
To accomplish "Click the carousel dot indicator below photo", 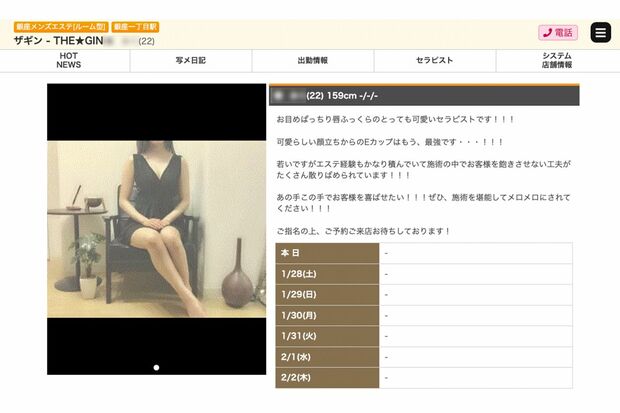I will click(x=156, y=368).
